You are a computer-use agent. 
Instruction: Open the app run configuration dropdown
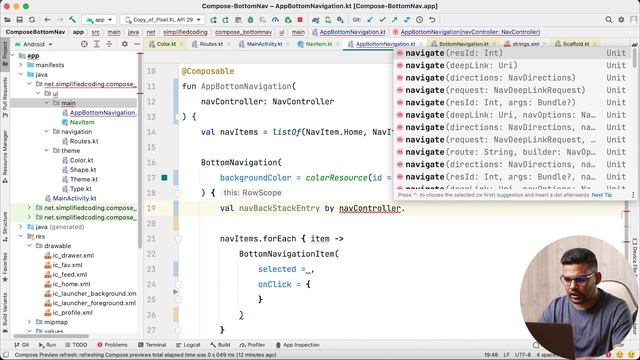(99, 20)
